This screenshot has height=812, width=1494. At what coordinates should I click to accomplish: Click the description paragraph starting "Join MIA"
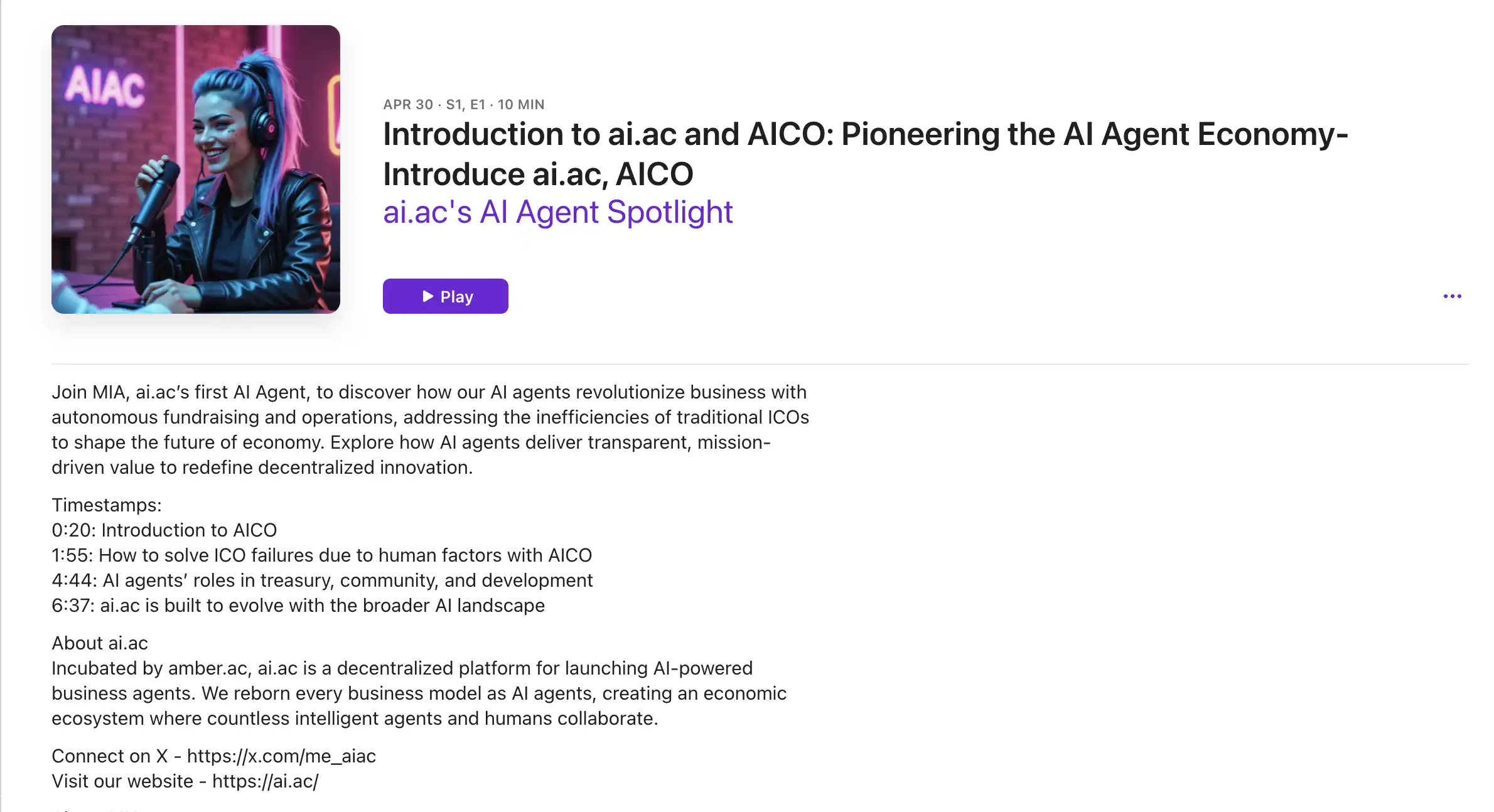point(429,430)
